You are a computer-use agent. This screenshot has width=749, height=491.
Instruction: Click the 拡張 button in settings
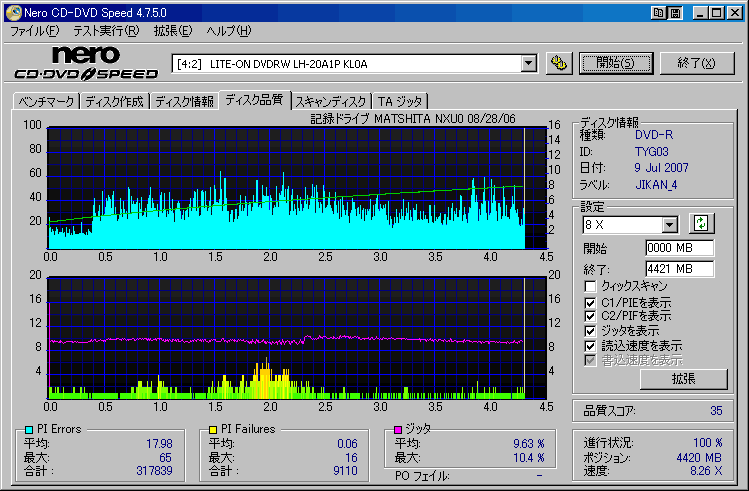[x=684, y=378]
